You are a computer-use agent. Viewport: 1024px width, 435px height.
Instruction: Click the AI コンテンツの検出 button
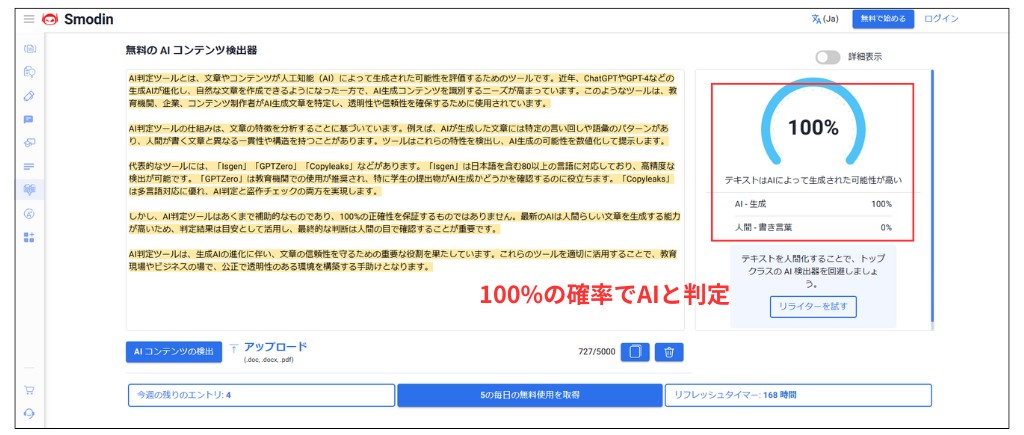(174, 351)
